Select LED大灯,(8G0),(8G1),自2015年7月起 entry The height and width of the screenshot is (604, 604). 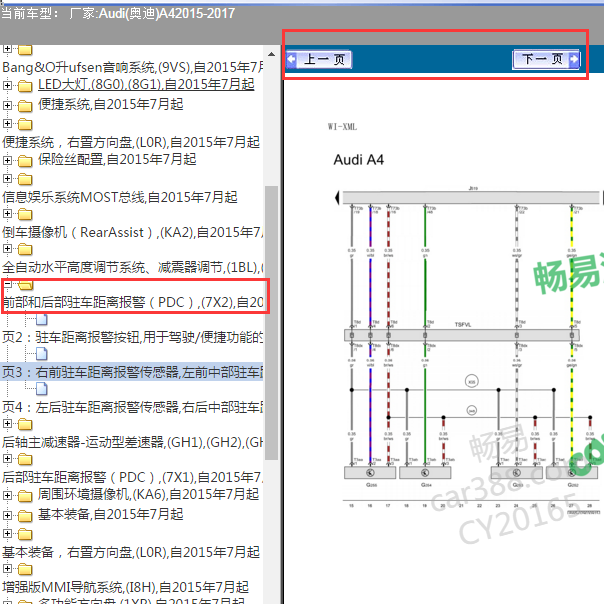pos(146,84)
